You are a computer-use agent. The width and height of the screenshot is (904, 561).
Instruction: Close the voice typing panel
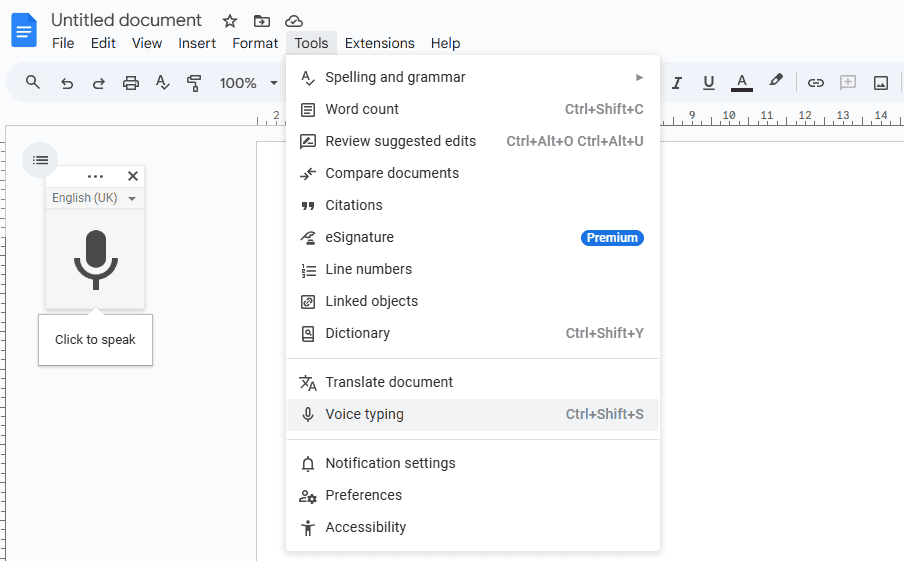(133, 176)
